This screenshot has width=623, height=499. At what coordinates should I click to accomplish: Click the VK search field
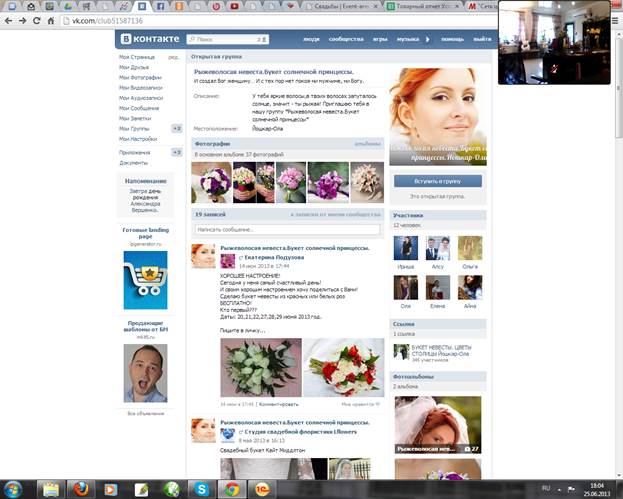pos(228,39)
